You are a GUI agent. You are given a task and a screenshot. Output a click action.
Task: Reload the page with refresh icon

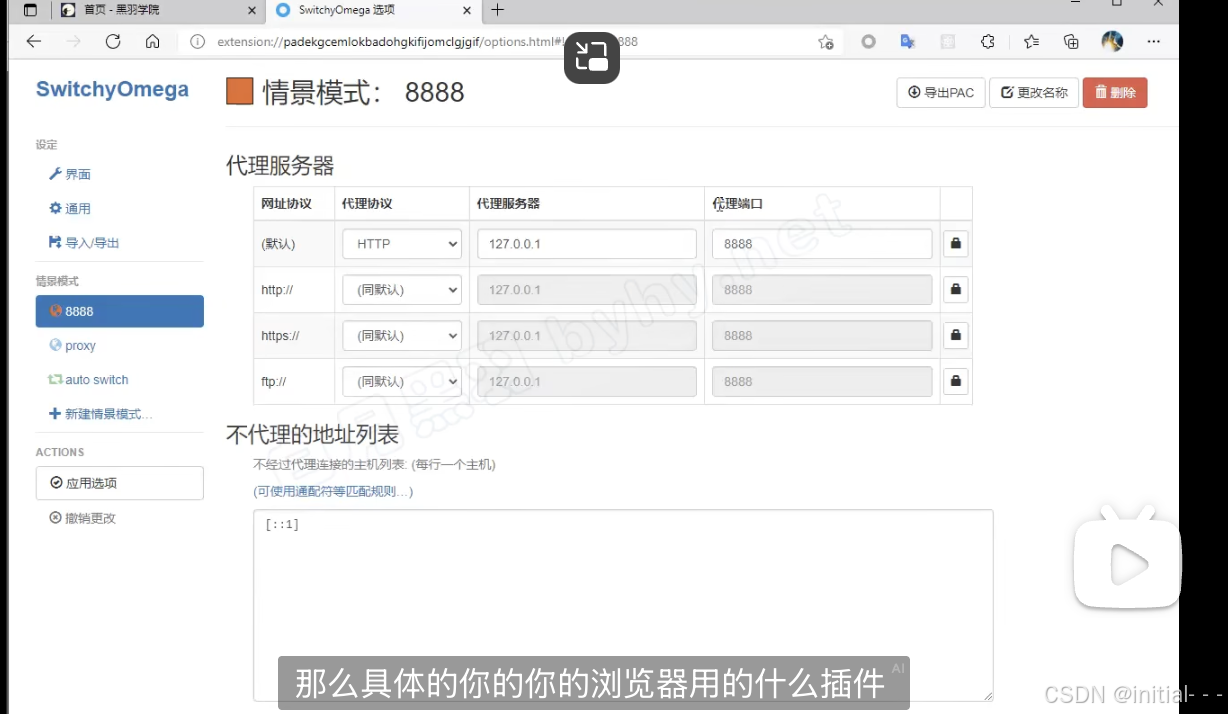click(113, 41)
